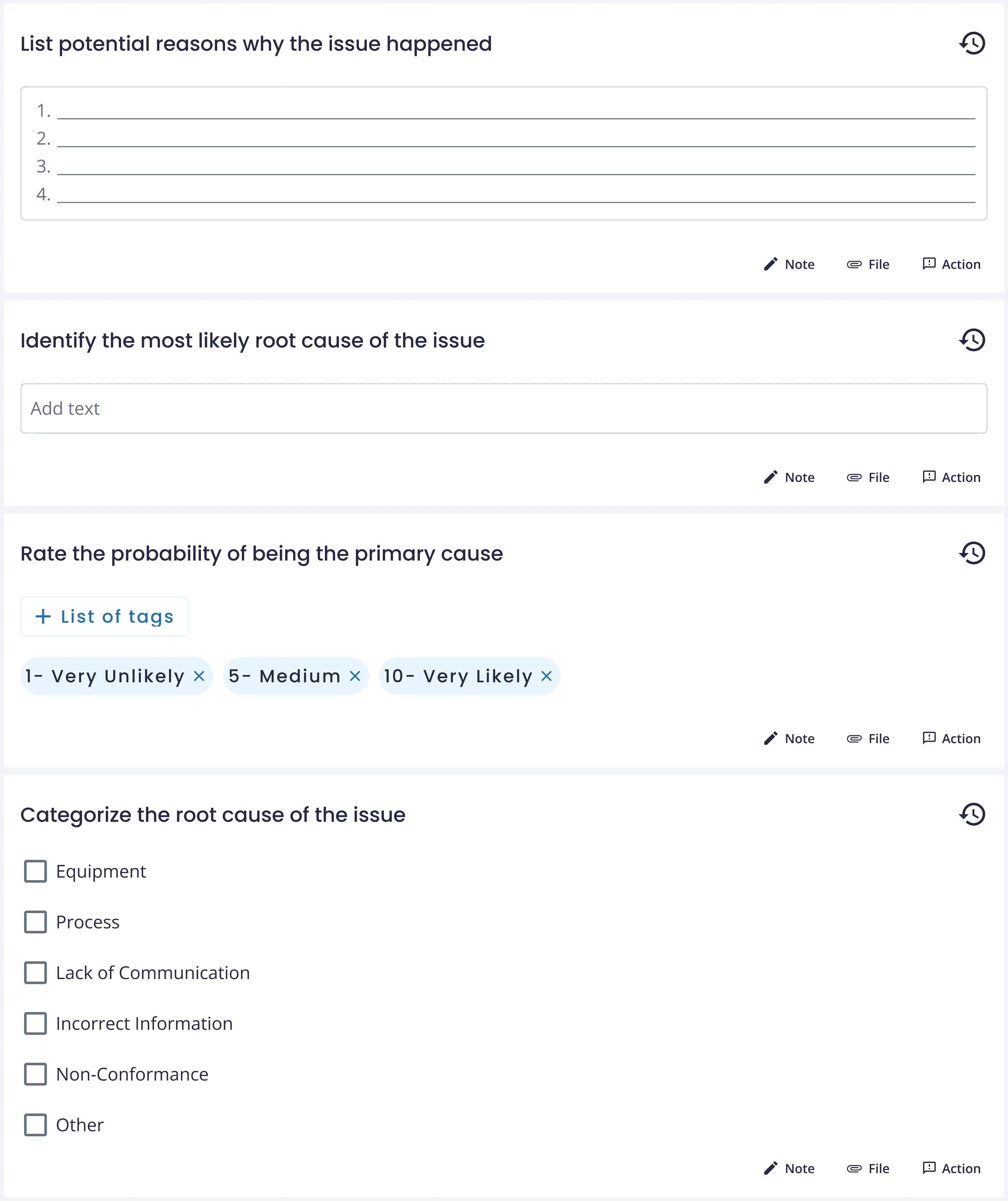Add a note to potential reasons question

(x=789, y=264)
